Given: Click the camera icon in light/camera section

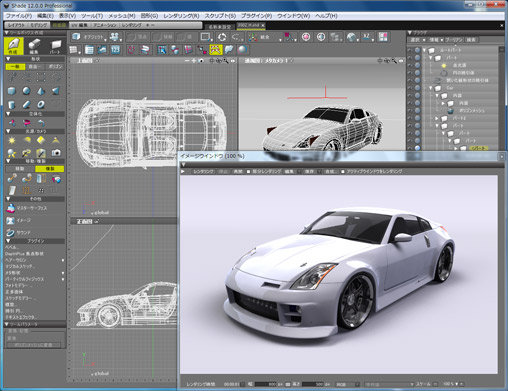Looking at the screenshot, I should (56, 153).
